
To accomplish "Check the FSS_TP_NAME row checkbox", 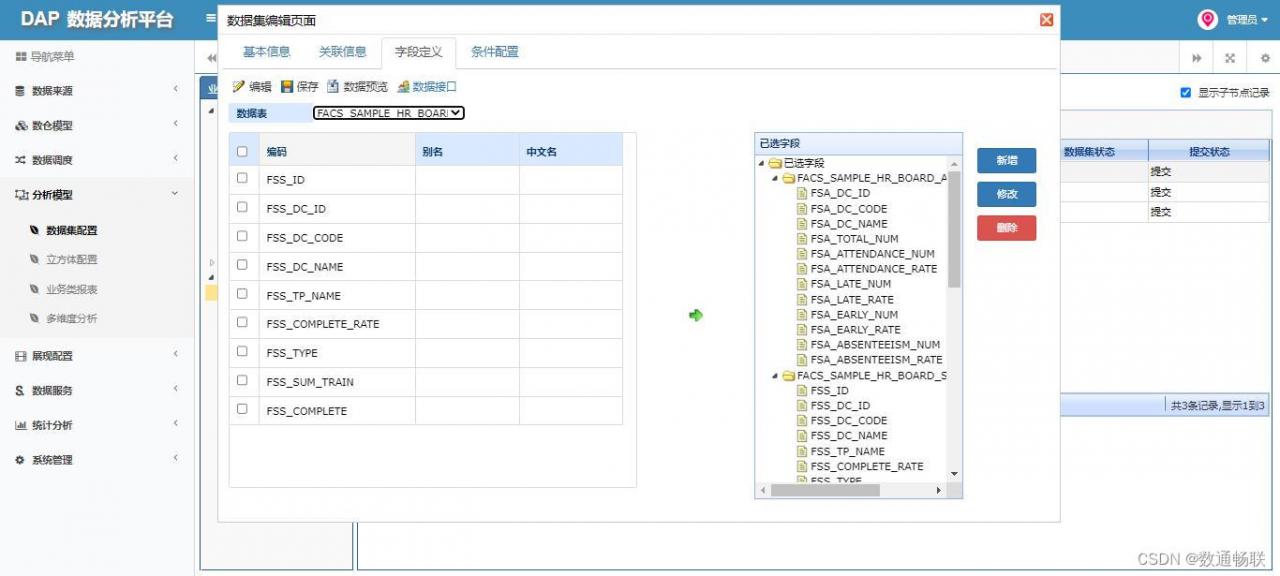I will click(x=242, y=294).
